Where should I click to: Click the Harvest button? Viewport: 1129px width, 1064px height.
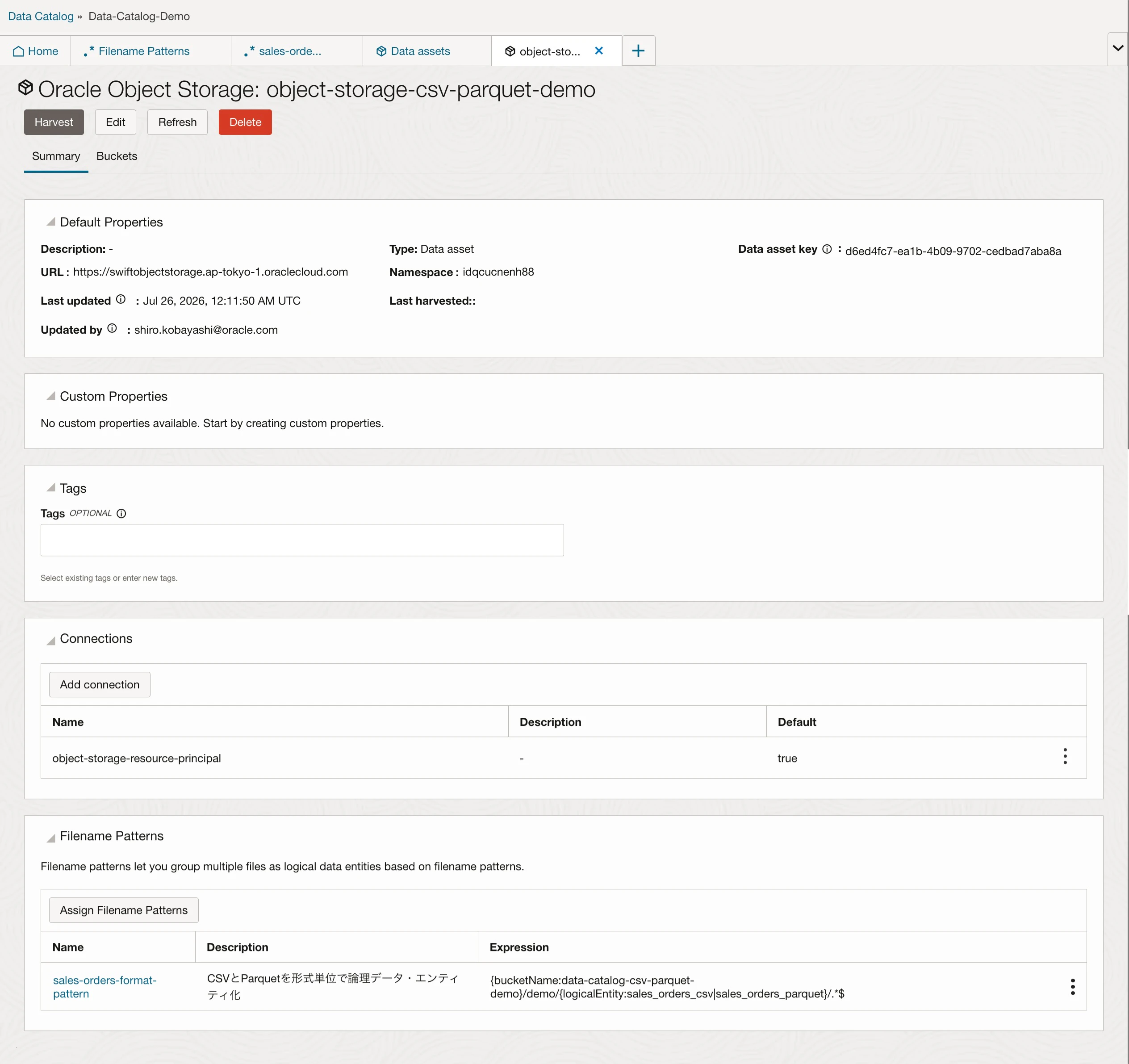pos(54,122)
